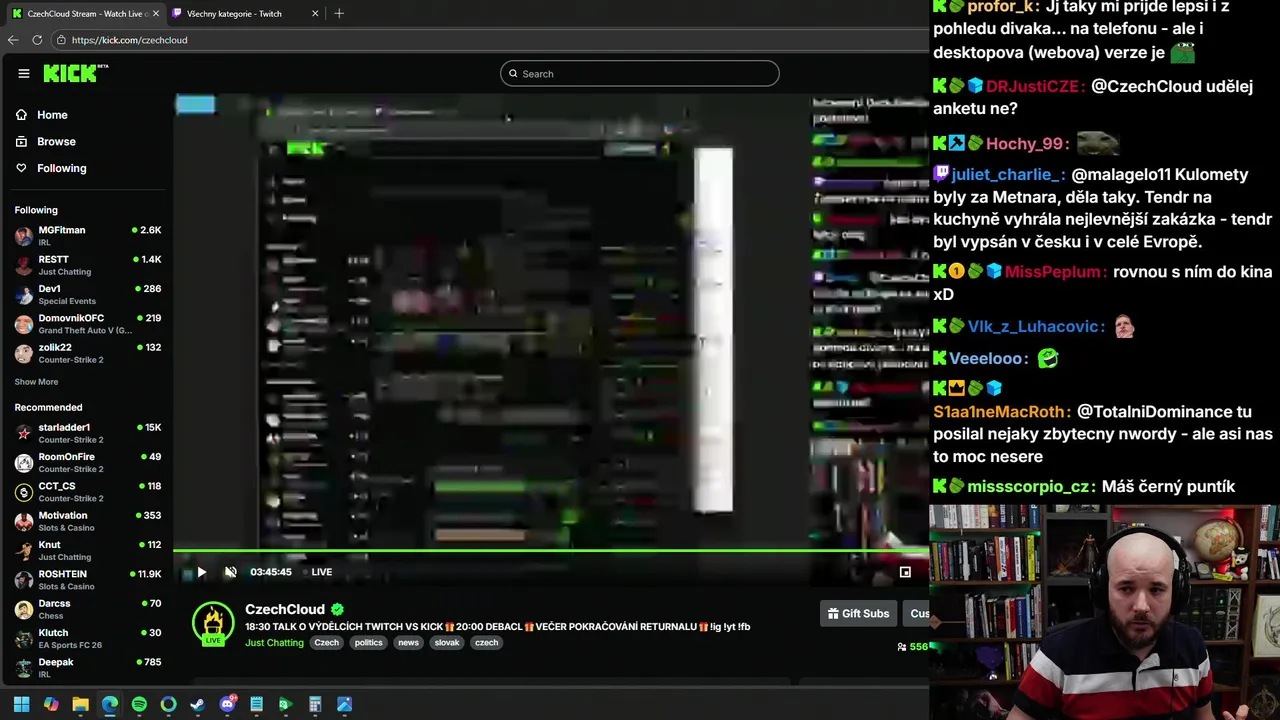Open Knut channel in Recommended list
The height and width of the screenshot is (720, 1280).
(88, 550)
